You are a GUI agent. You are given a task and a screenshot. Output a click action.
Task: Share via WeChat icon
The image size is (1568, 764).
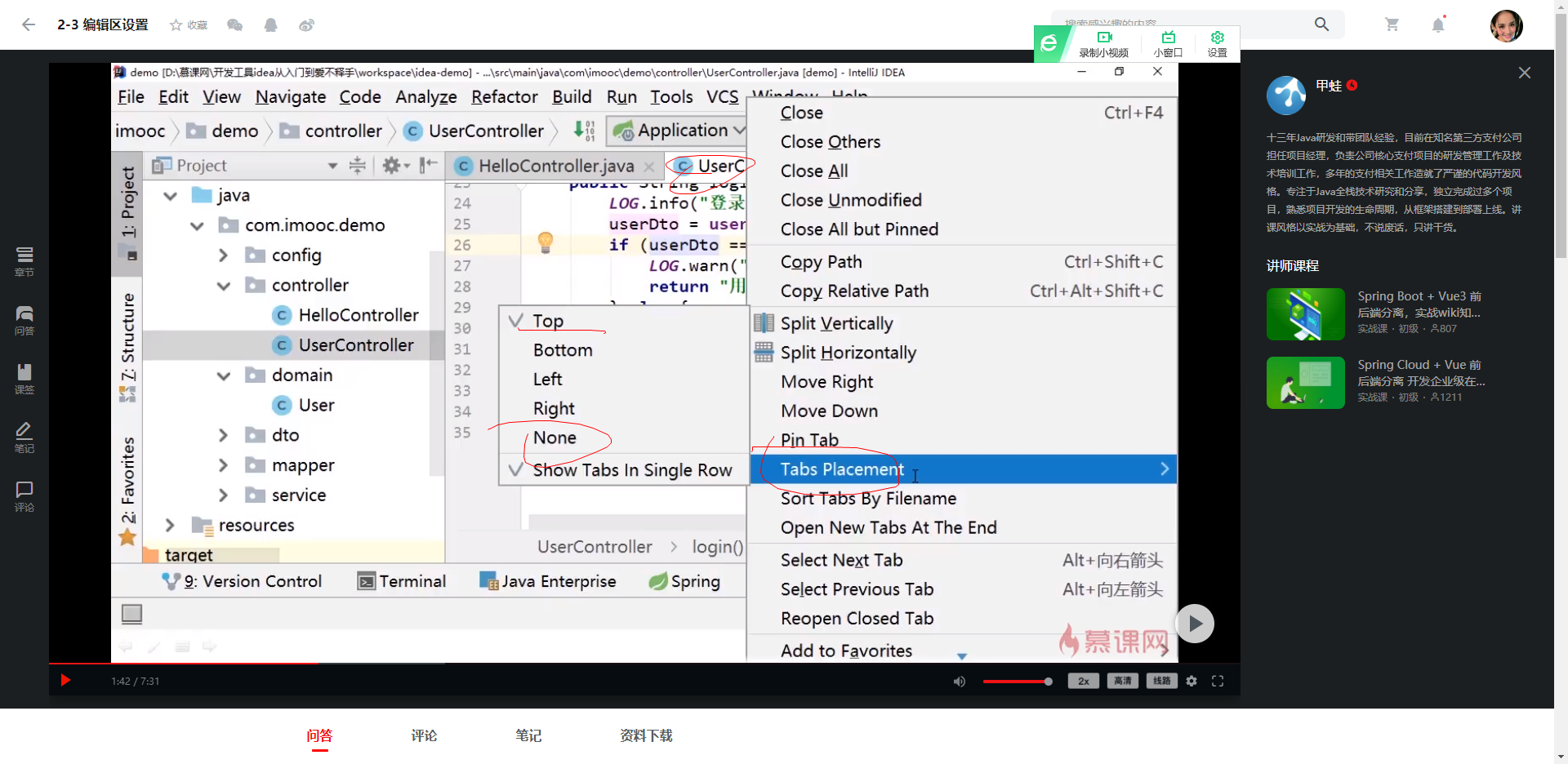coord(235,25)
